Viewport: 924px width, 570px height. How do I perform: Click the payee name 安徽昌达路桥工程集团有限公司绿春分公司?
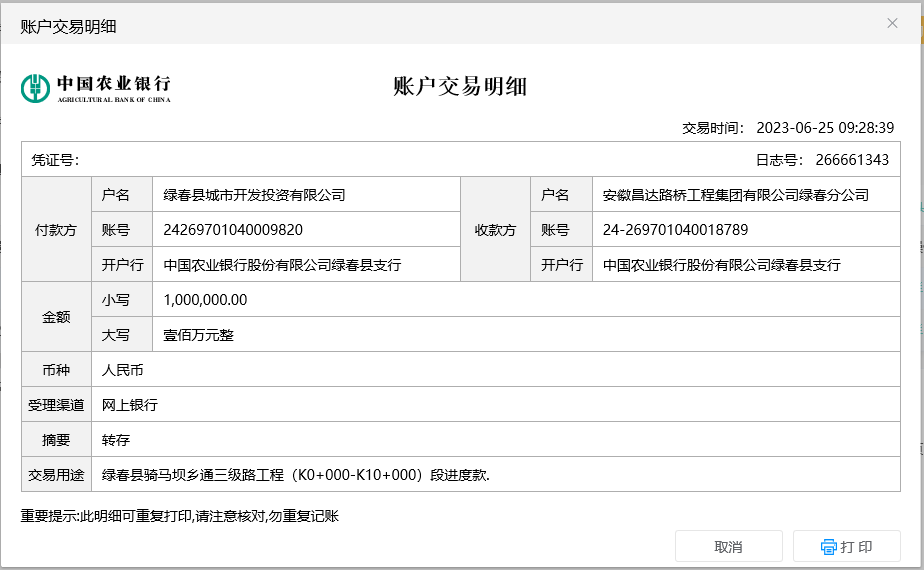(735, 195)
